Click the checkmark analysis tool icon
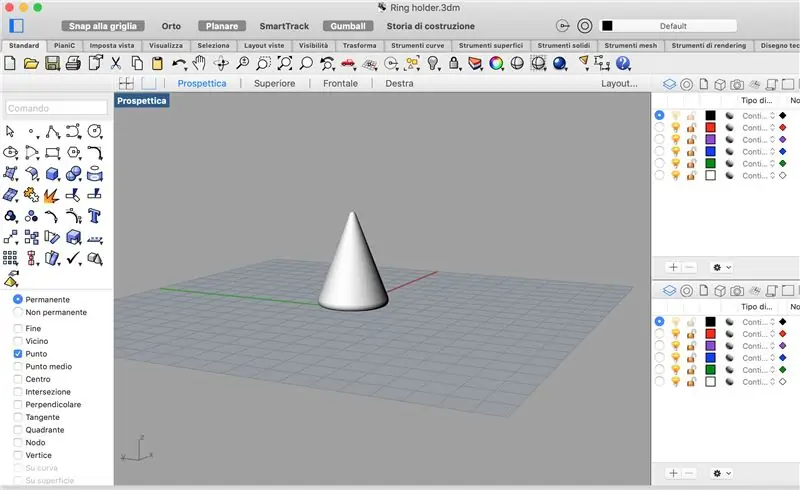 (73, 258)
